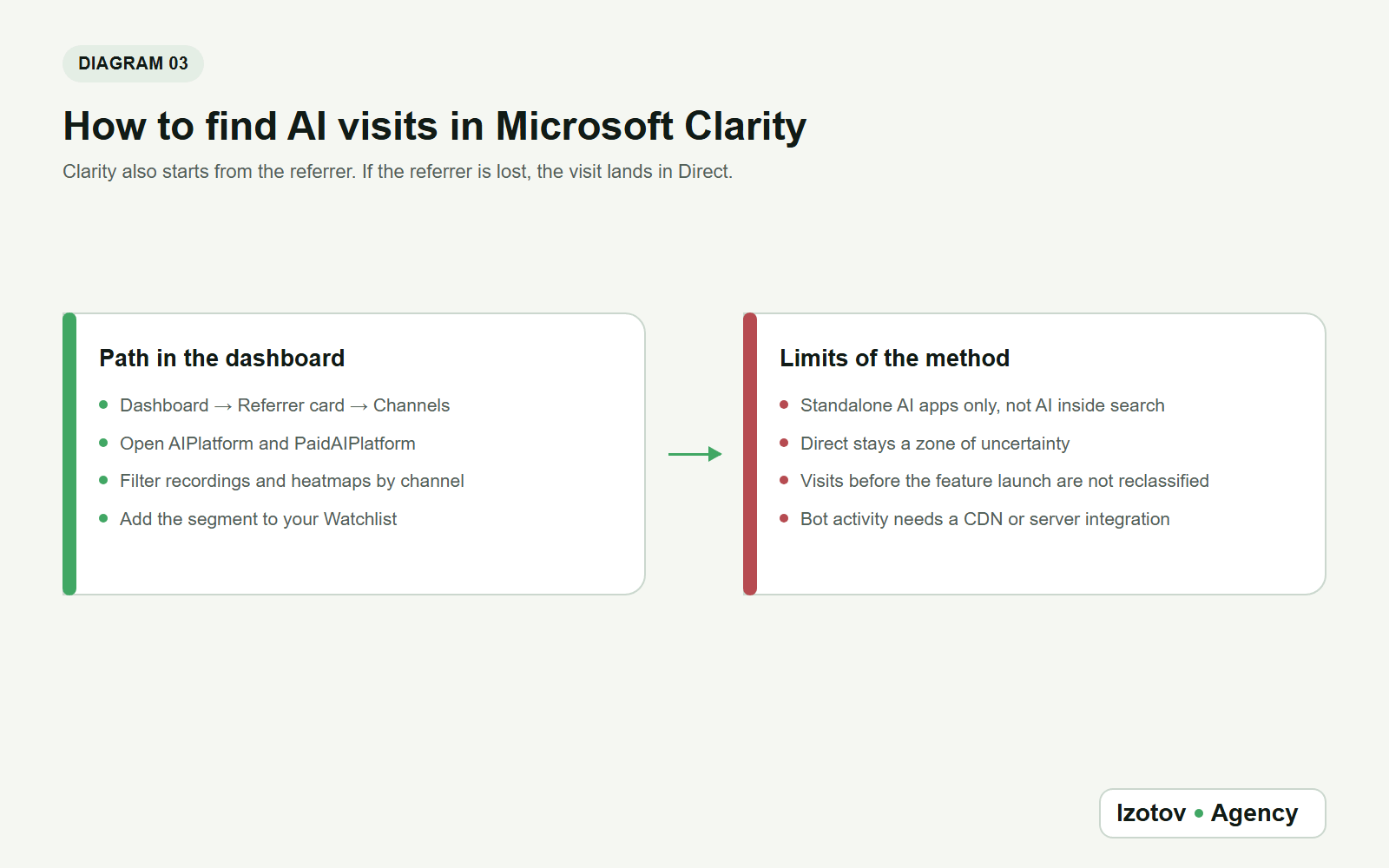Image resolution: width=1389 pixels, height=868 pixels.
Task: Click the subtitle starting "Clarity also starts from the referrer"
Action: point(398,172)
